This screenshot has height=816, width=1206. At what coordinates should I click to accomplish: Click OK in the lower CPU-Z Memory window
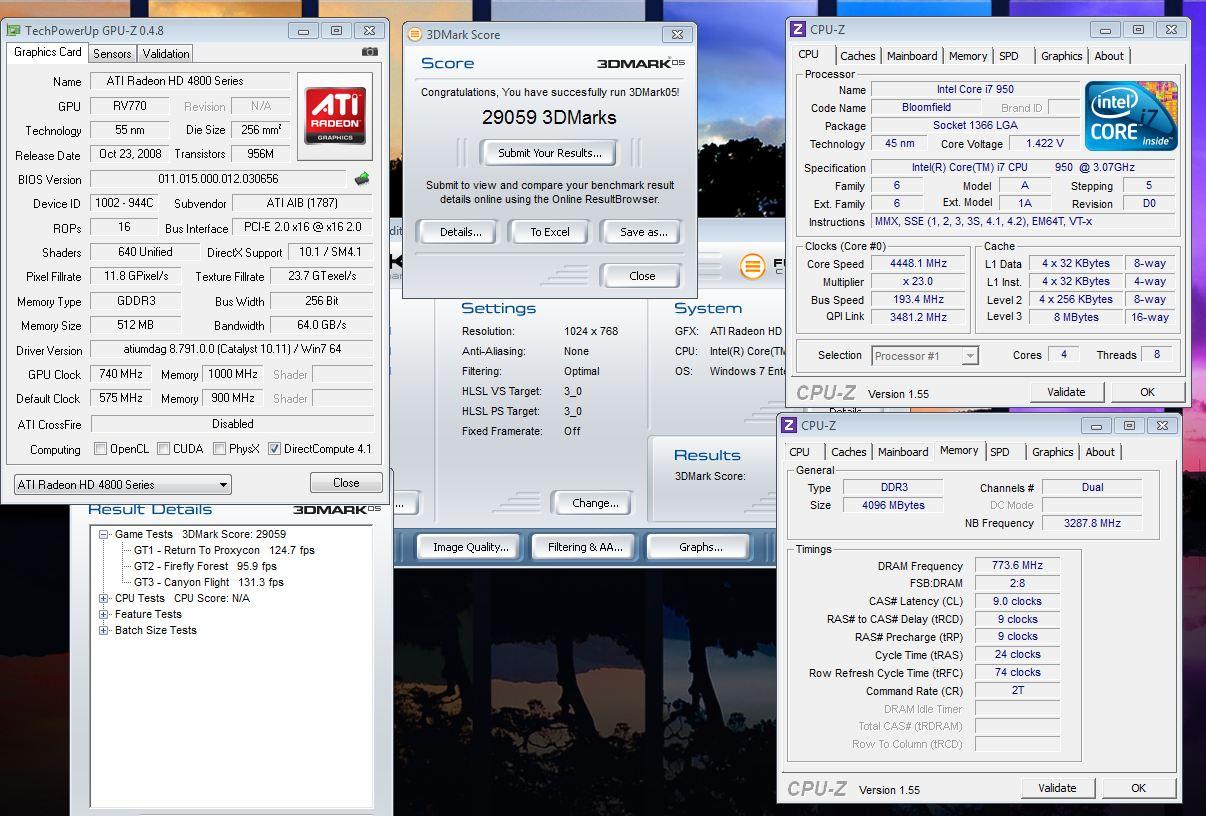(1138, 788)
